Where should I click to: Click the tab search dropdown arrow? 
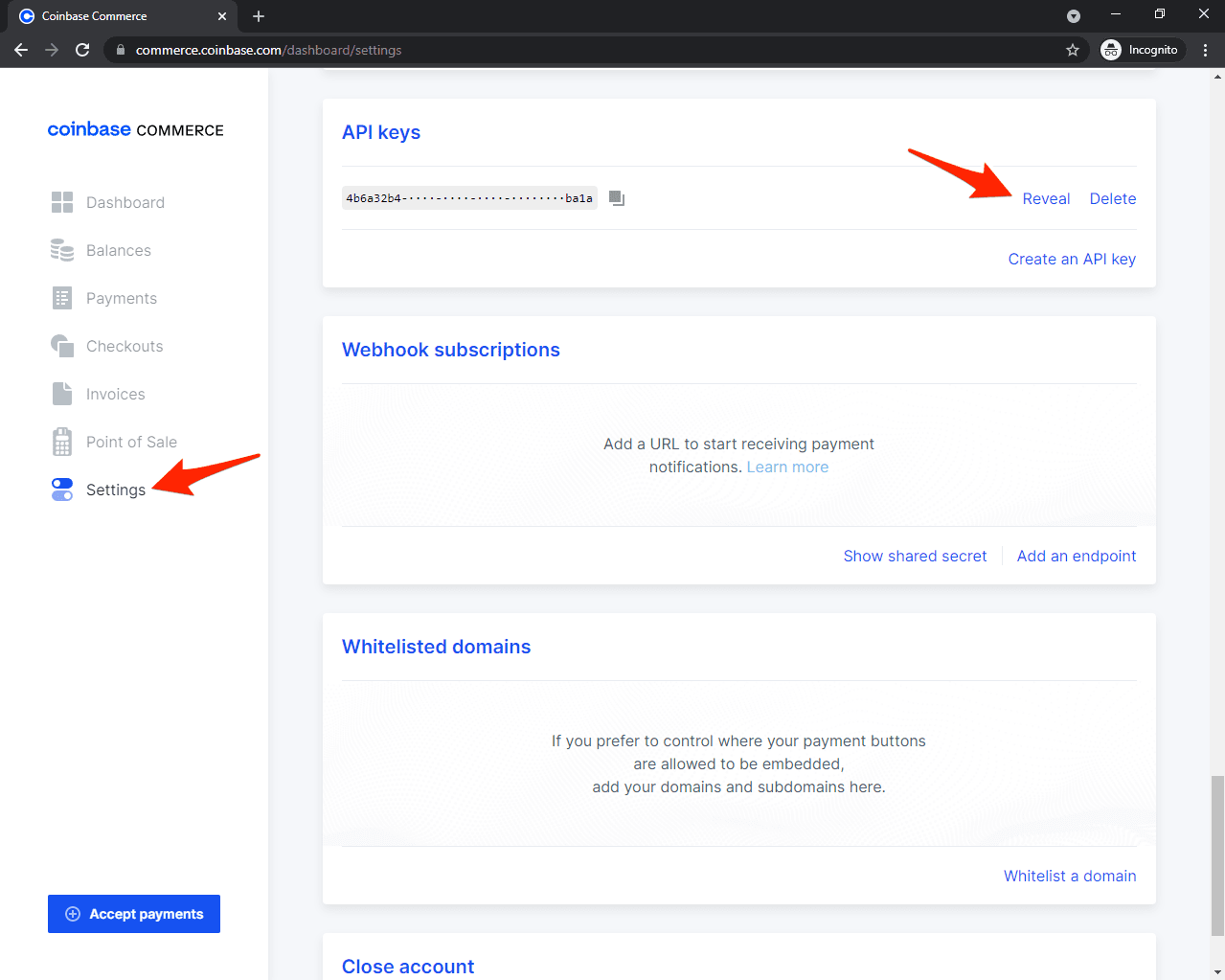pyautogui.click(x=1074, y=16)
